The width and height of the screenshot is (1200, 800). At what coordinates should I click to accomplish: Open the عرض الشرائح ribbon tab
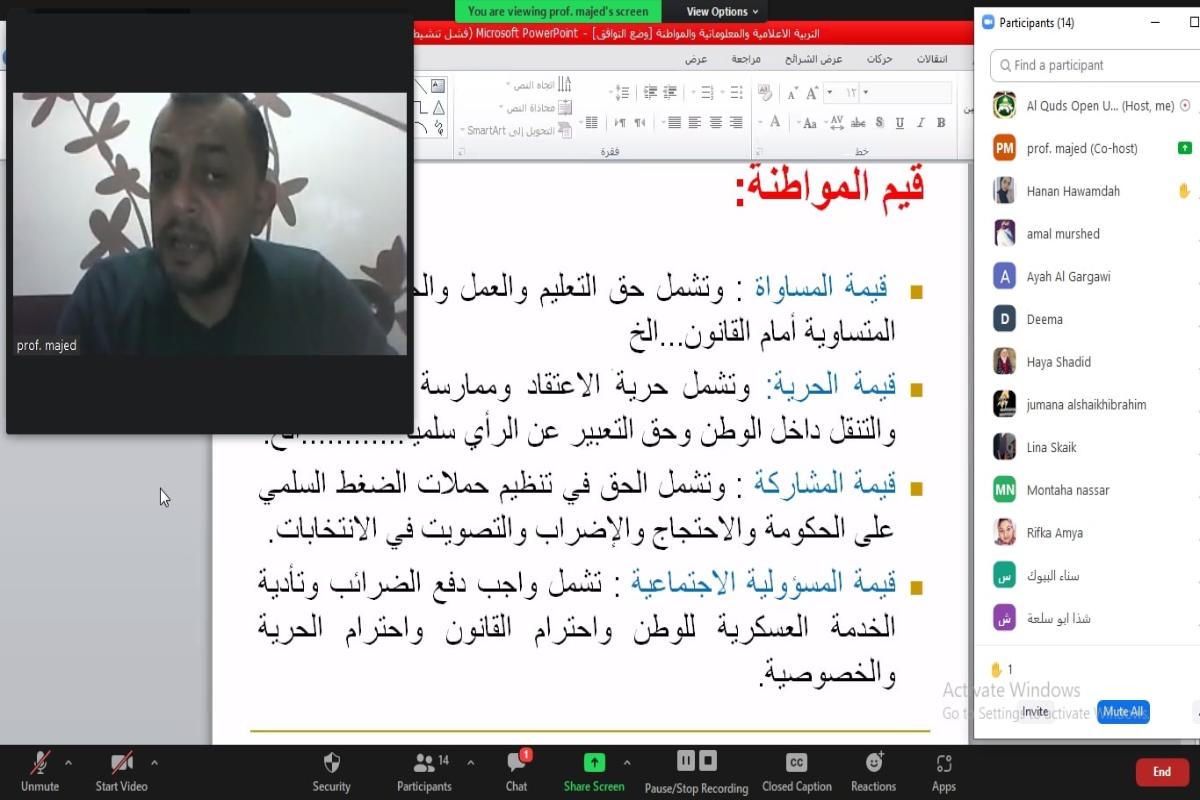pos(814,59)
